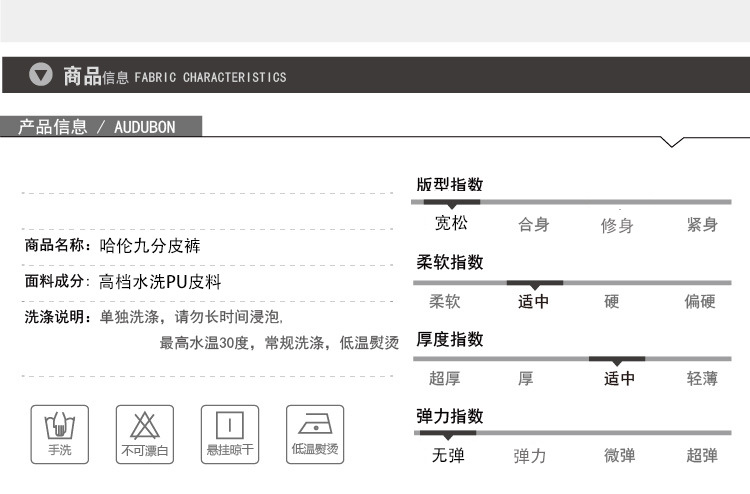Select the 厚 thickness option

coord(526,378)
